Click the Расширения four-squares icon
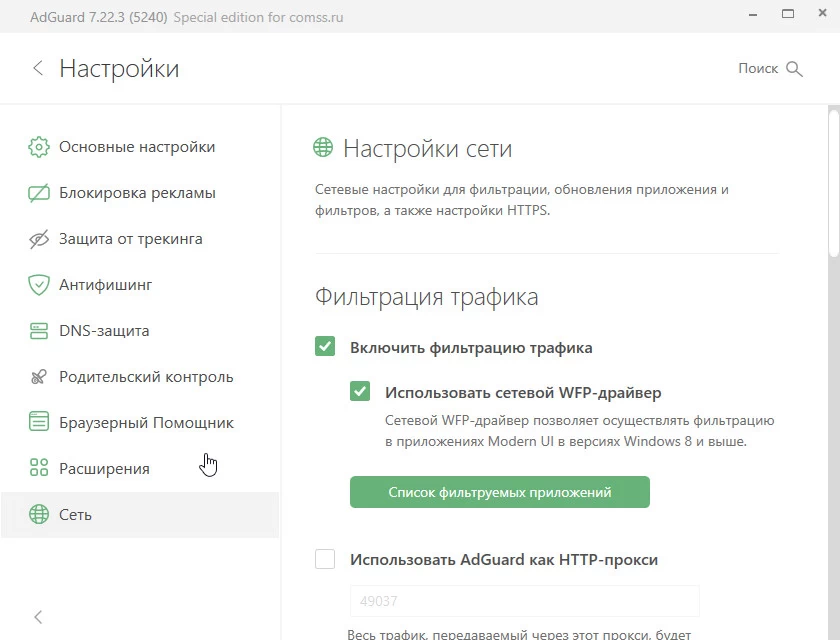The width and height of the screenshot is (840, 640). pyautogui.click(x=39, y=469)
